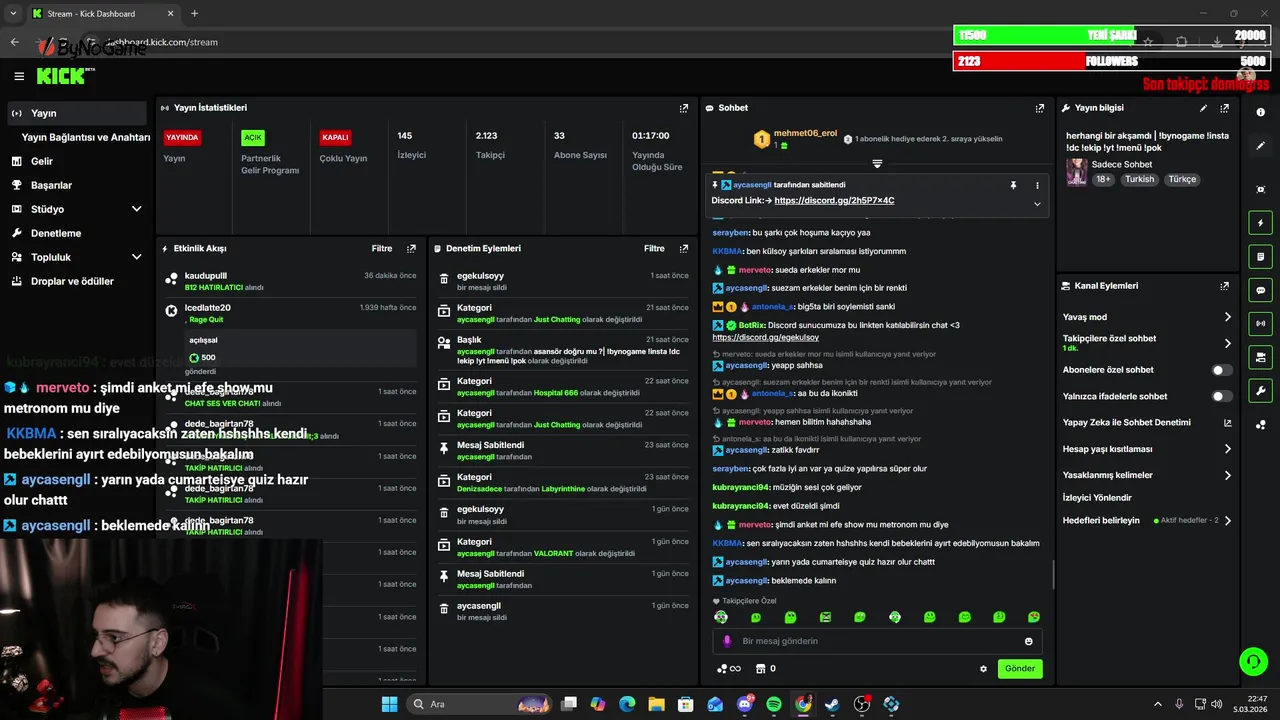Click the pencil icon in right sidebar
This screenshot has width=1280, height=720.
[1260, 146]
